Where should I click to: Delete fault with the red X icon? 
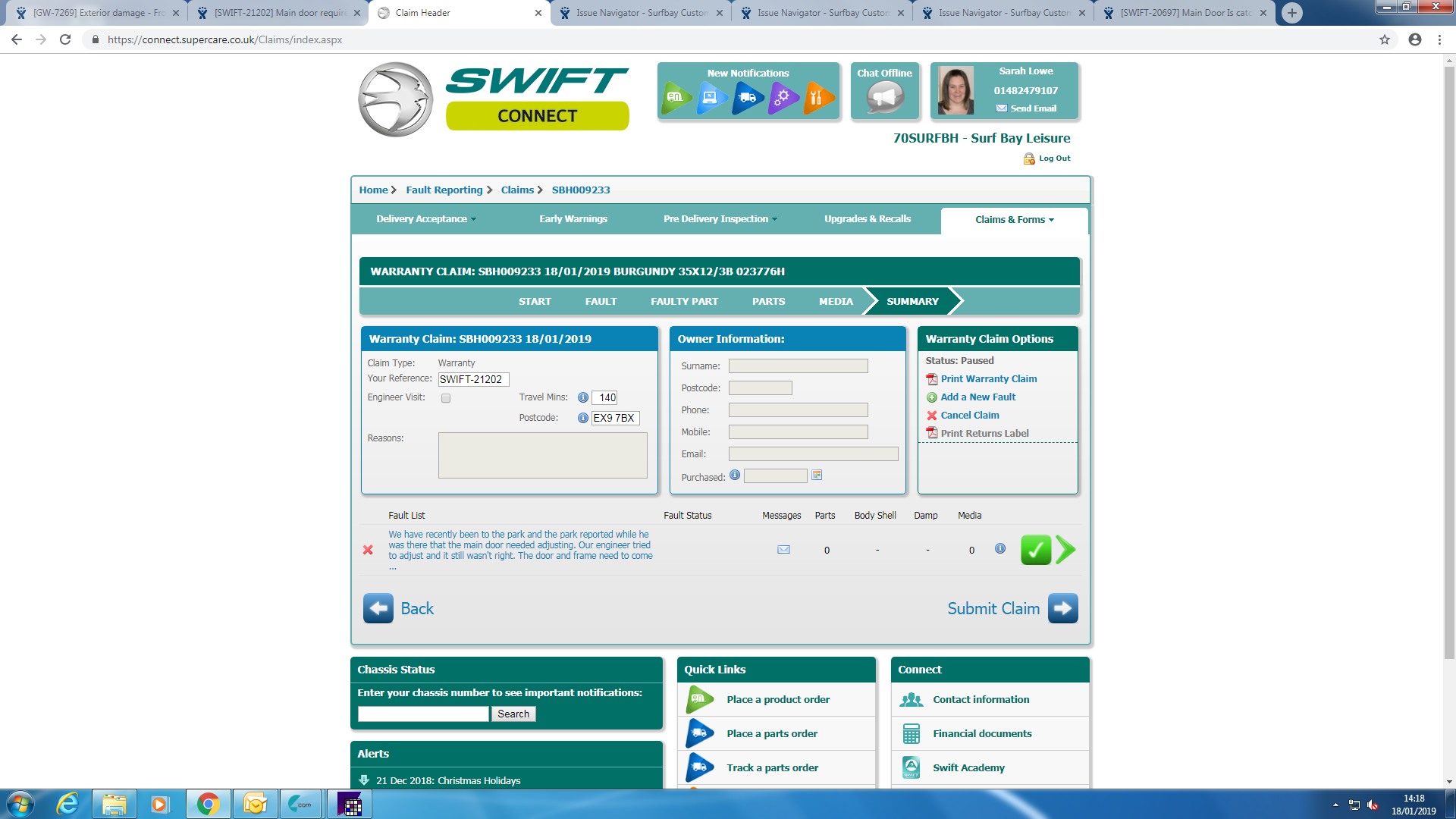point(368,550)
